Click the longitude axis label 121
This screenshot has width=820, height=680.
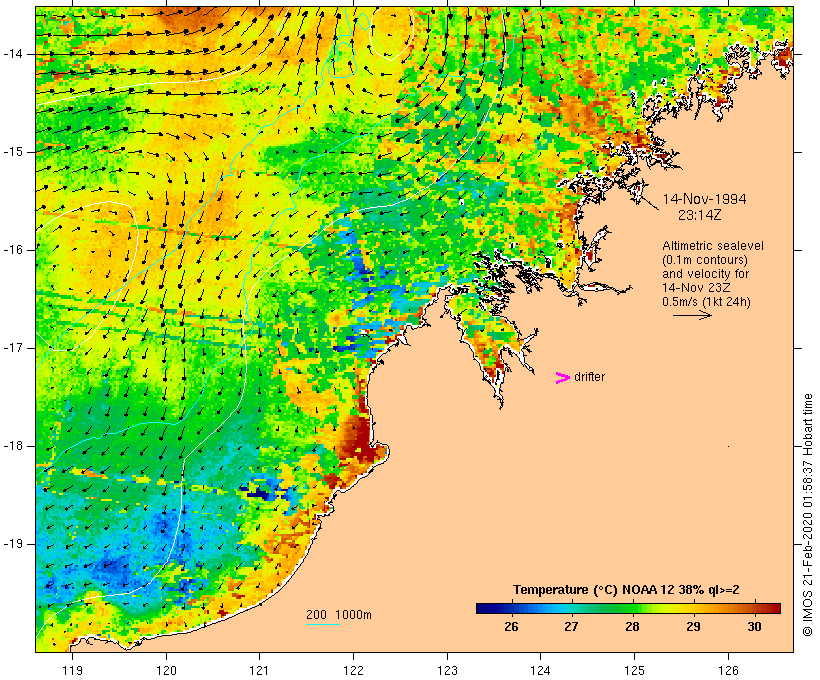tap(259, 670)
